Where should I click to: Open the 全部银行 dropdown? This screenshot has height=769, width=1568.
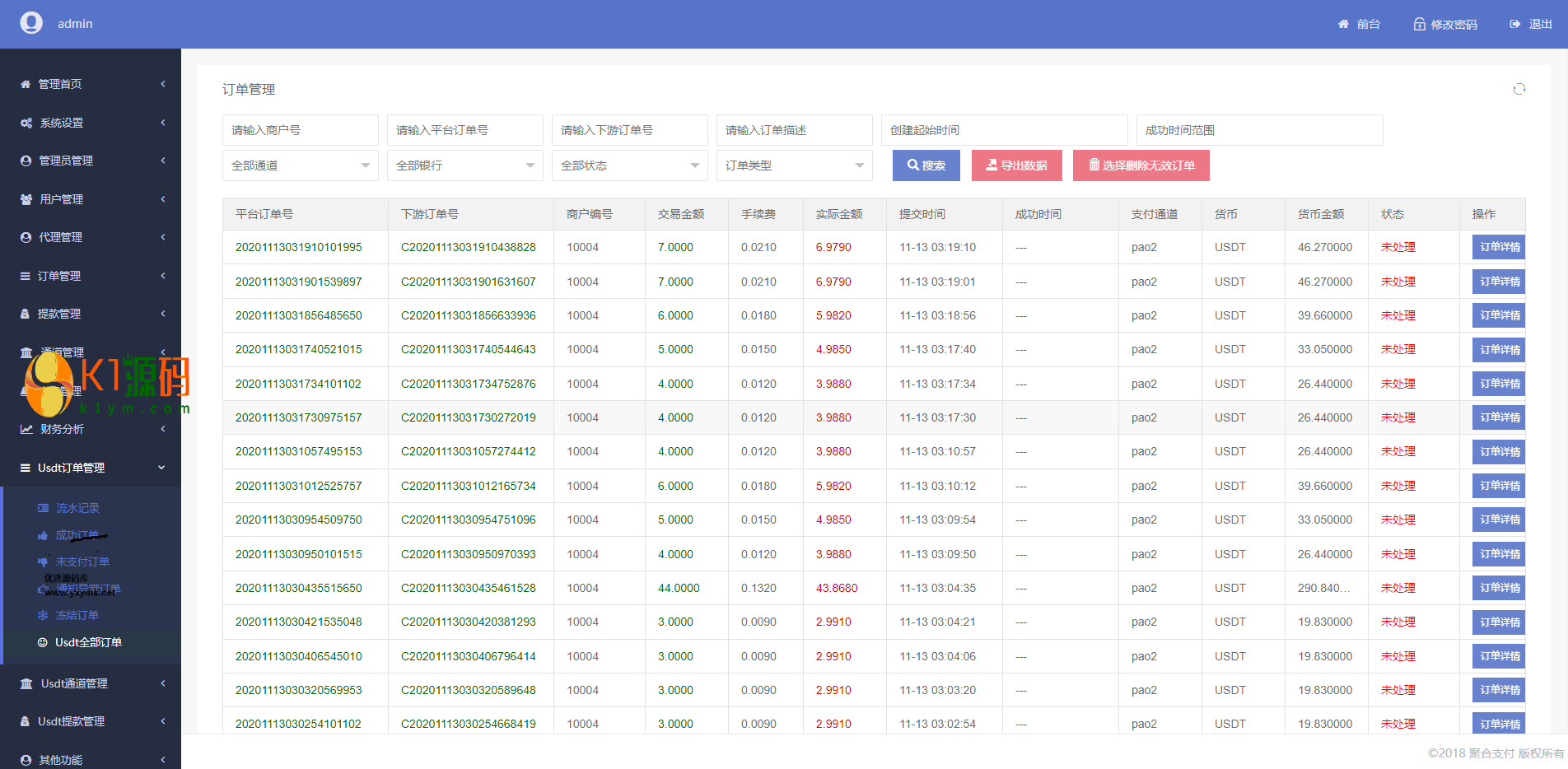464,165
